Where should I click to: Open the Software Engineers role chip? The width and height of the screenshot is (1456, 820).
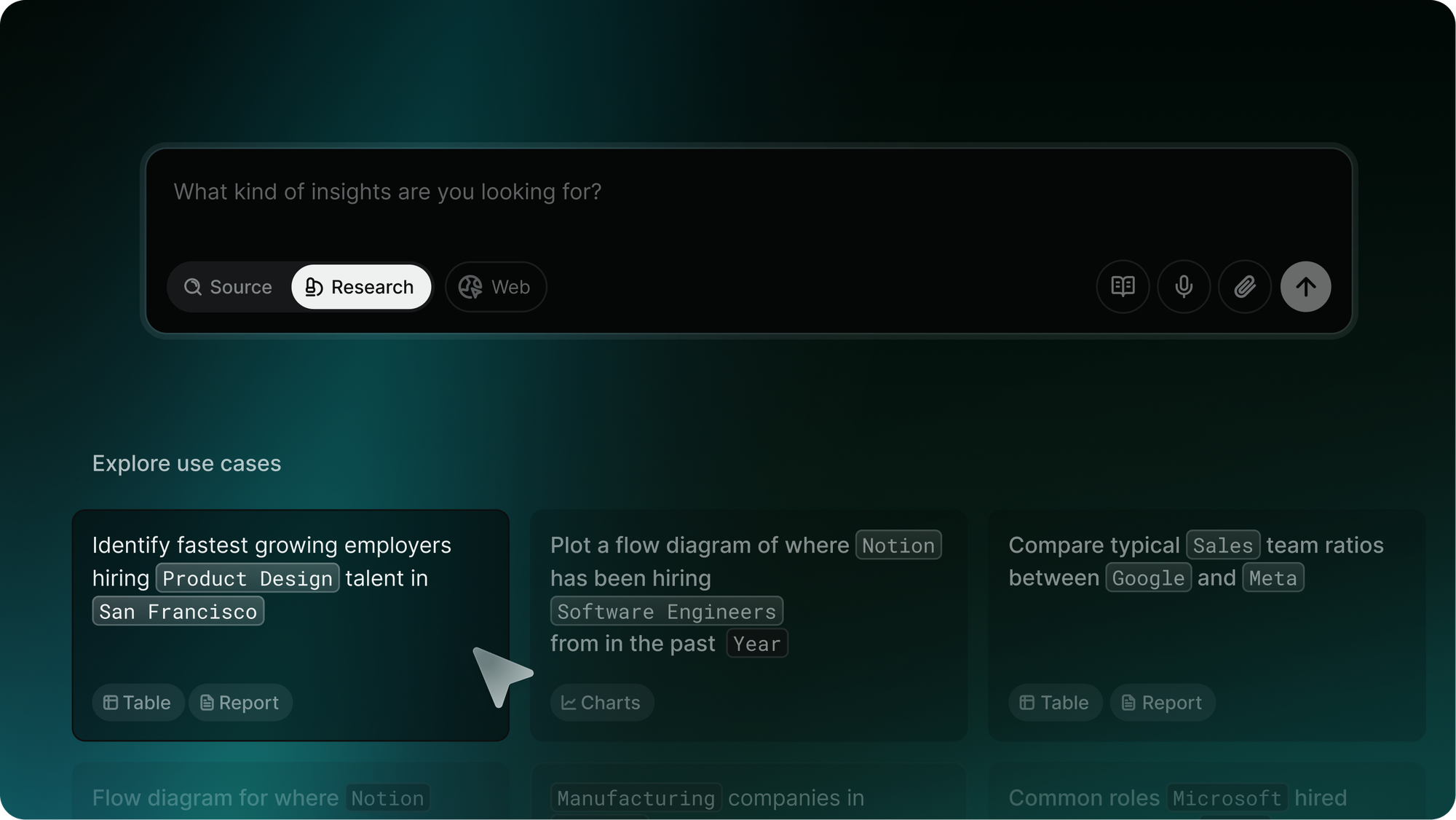666,612
